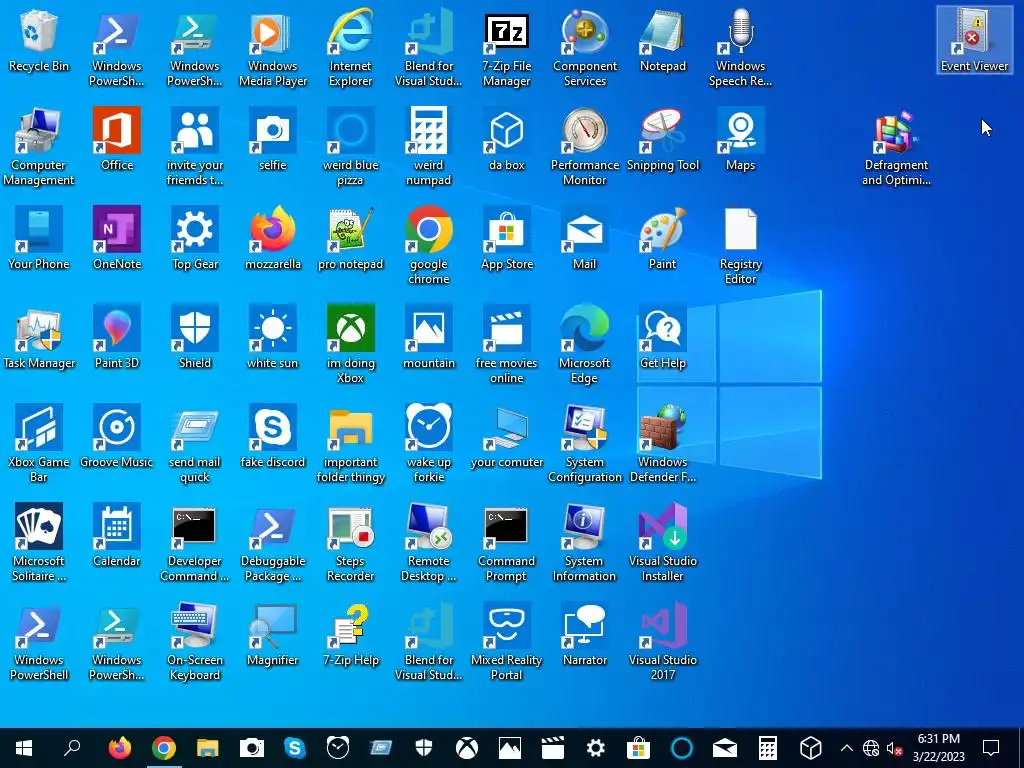The image size is (1024, 768).
Task: Click Visual Studio Installer icon
Action: 663,543
